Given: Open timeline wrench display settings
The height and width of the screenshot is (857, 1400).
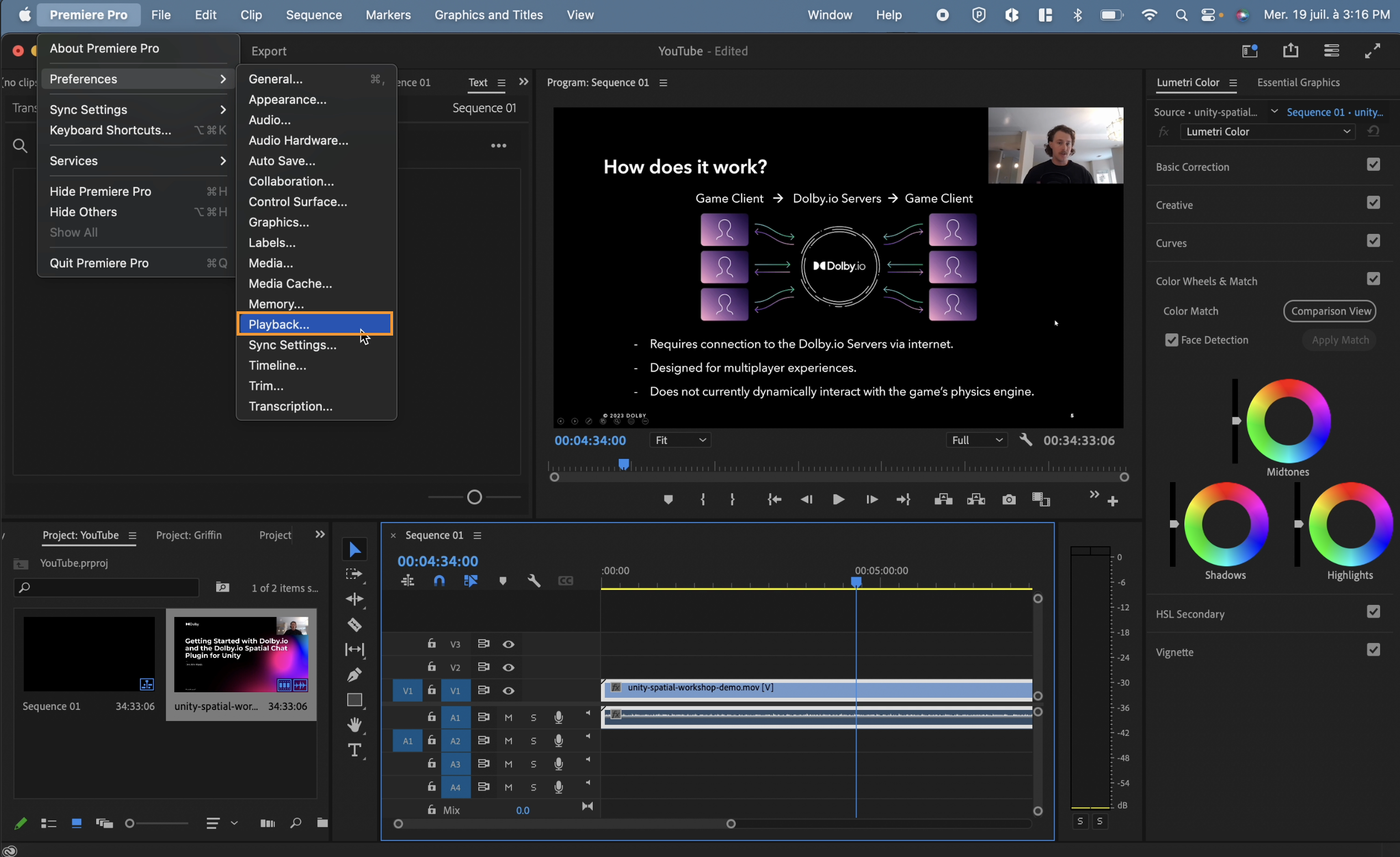Looking at the screenshot, I should coord(534,581).
